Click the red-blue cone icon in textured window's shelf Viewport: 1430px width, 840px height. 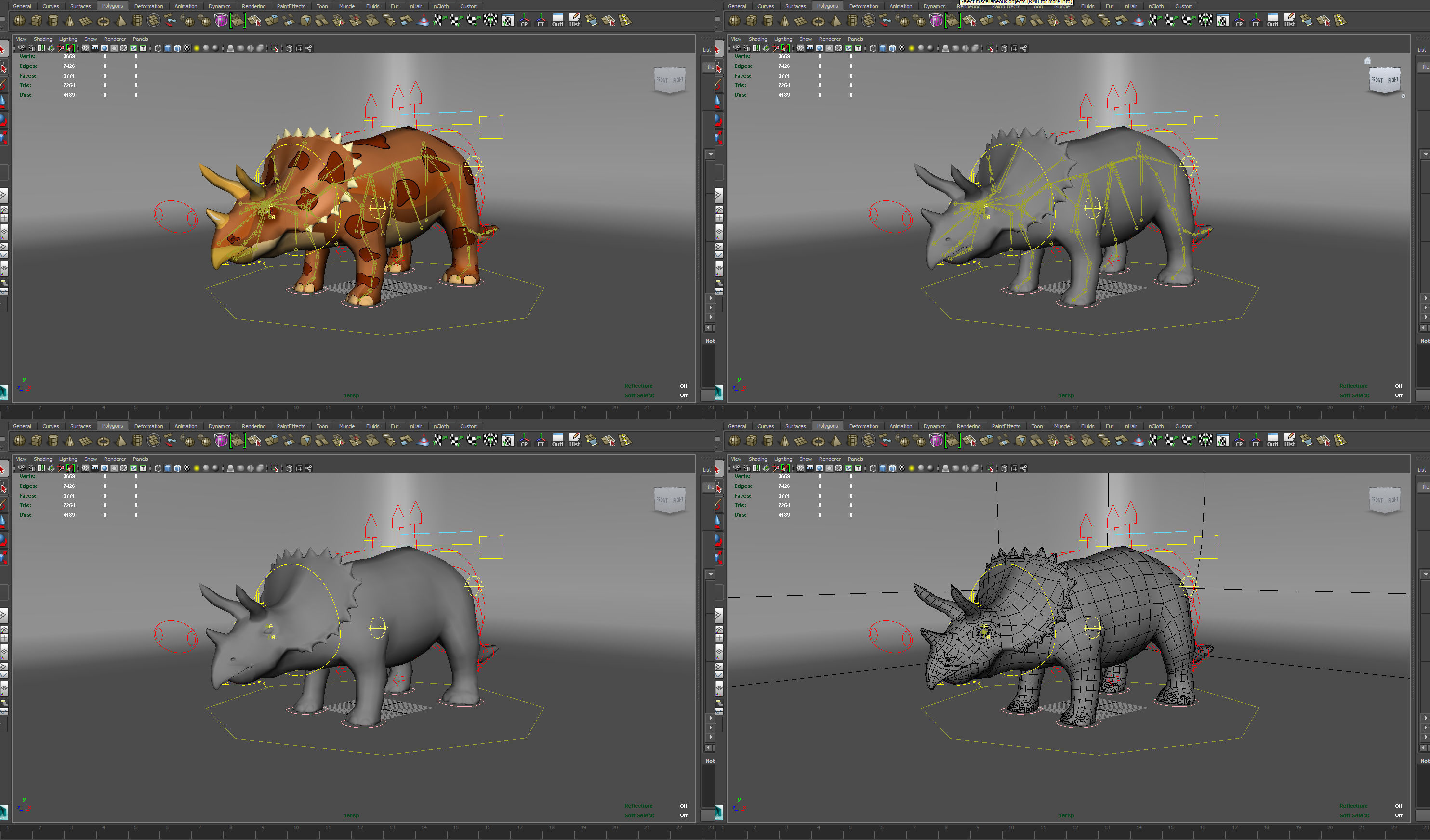click(424, 21)
